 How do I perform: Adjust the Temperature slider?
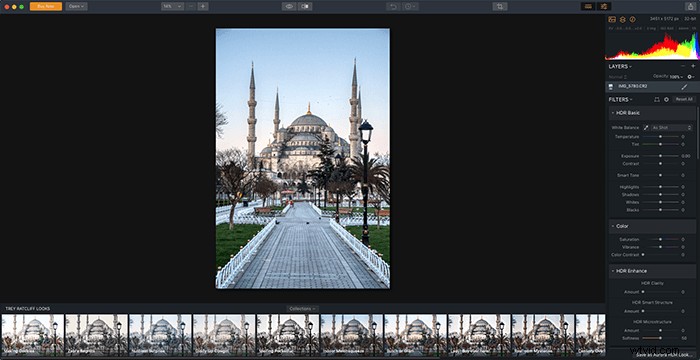[661, 137]
